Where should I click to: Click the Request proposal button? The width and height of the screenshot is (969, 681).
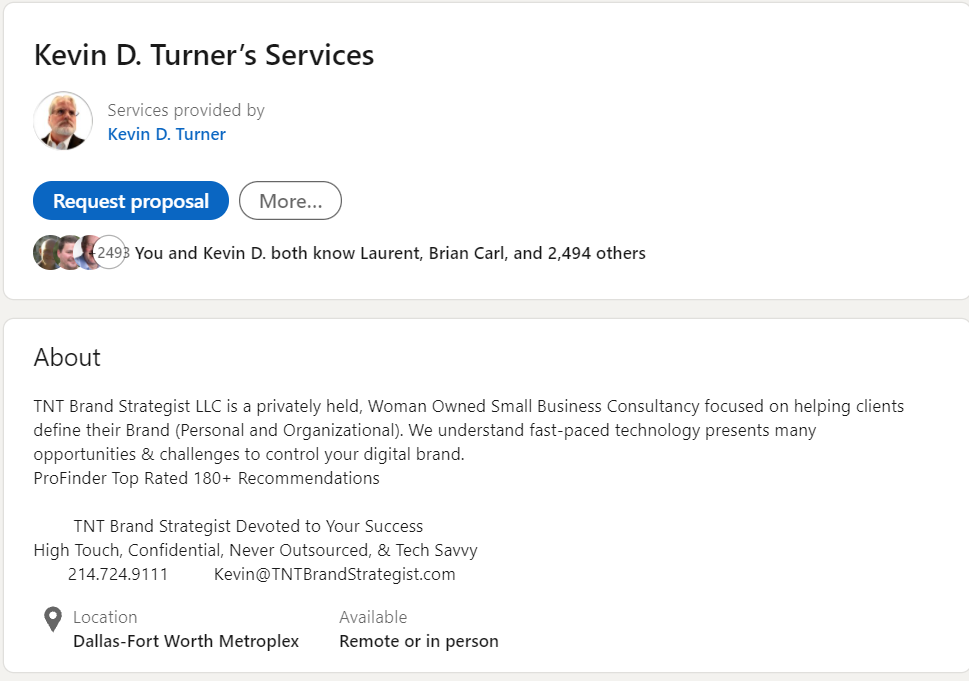[131, 201]
